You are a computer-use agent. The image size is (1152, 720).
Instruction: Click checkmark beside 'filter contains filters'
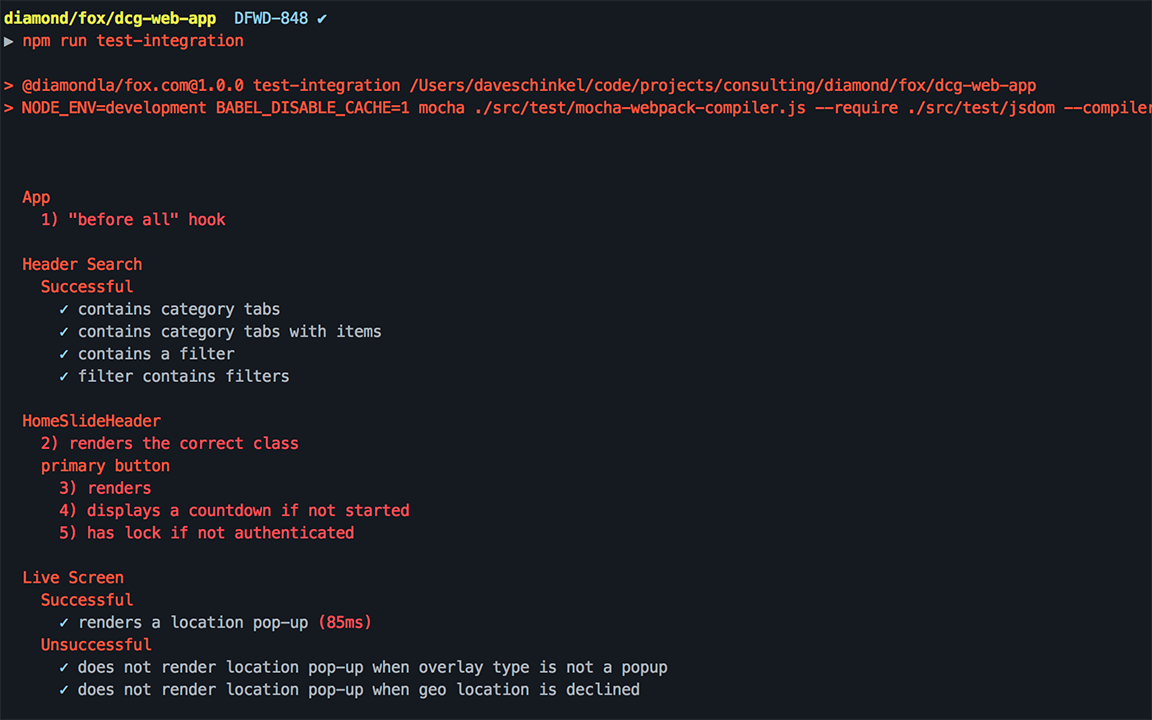coord(64,377)
